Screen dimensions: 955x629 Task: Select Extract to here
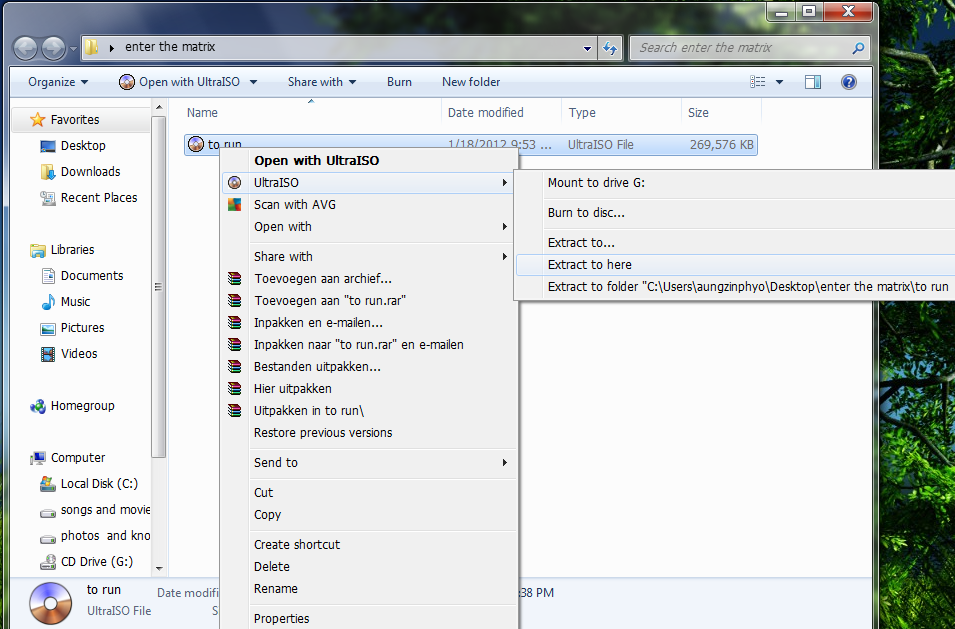coord(736,265)
